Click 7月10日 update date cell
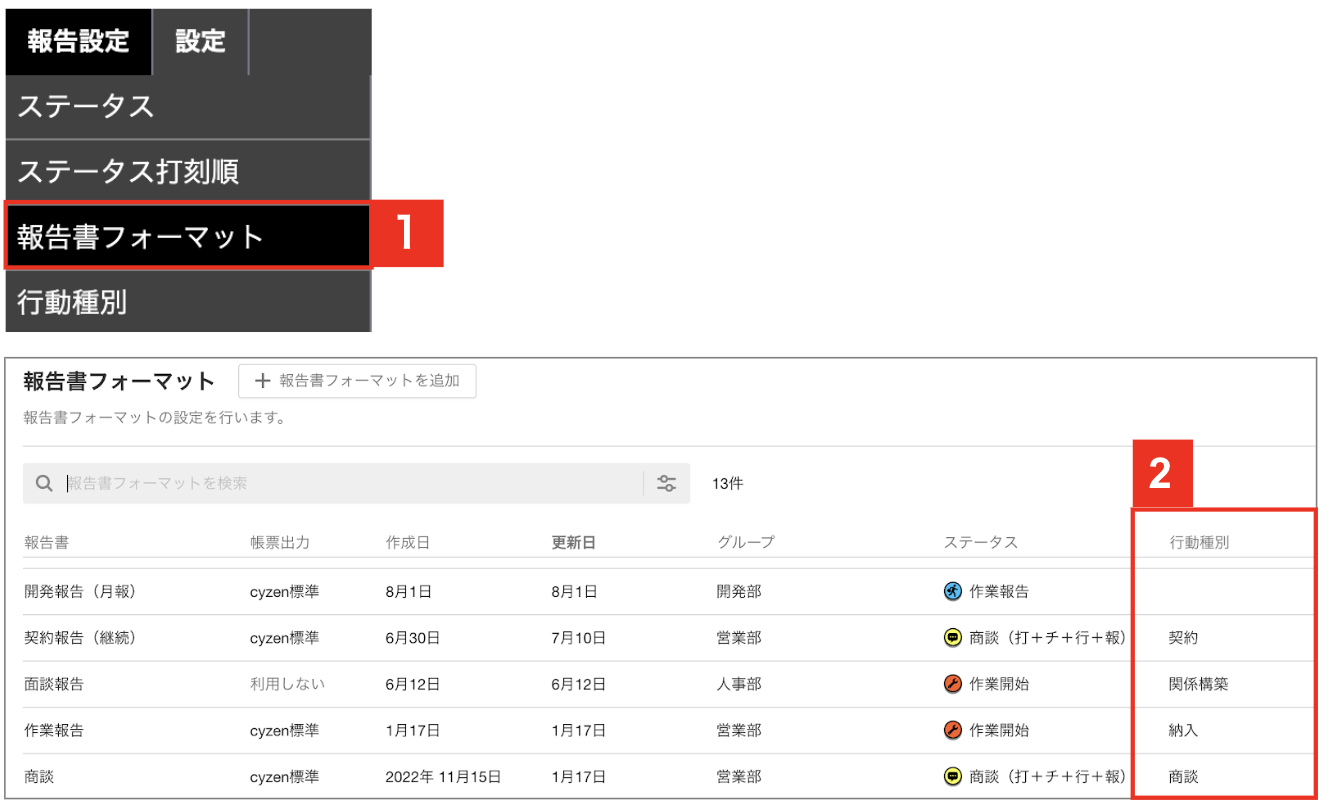 [578, 637]
